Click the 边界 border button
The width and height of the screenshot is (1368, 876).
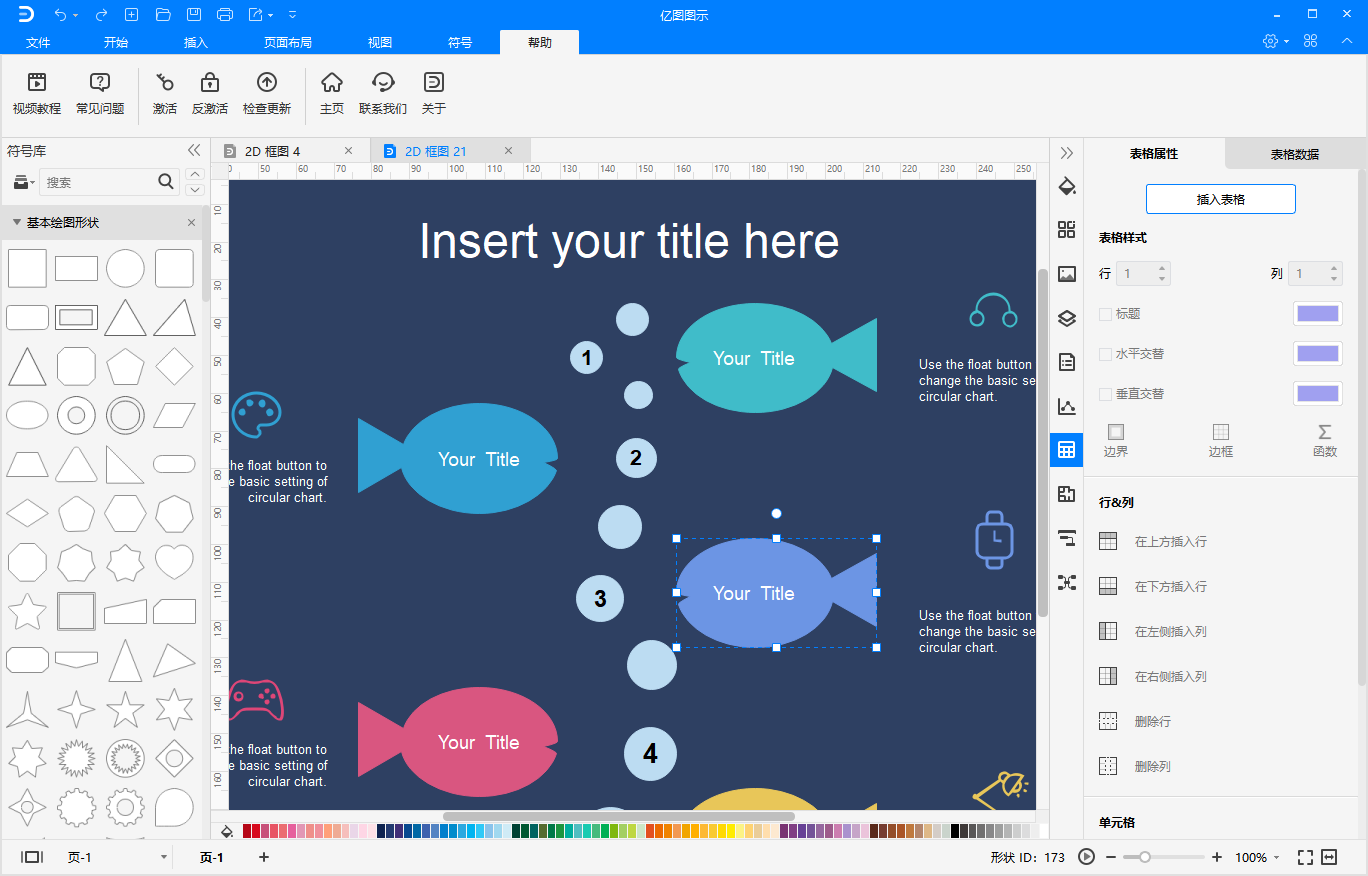click(1116, 439)
